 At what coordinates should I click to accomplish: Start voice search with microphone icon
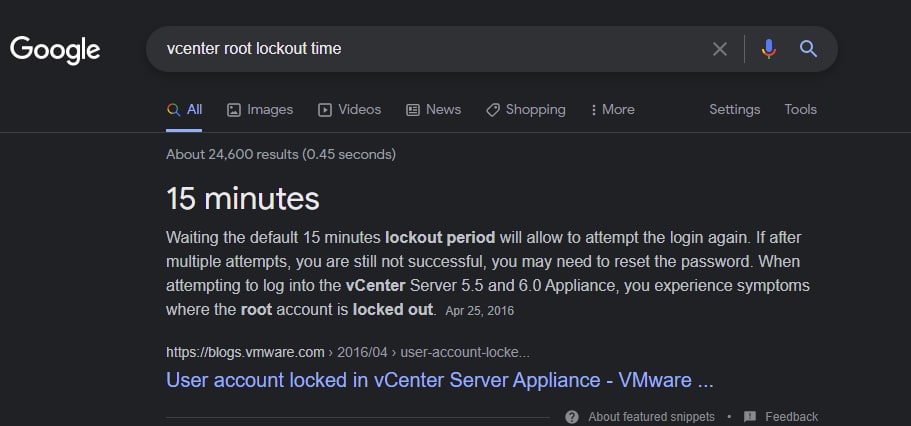[x=769, y=49]
